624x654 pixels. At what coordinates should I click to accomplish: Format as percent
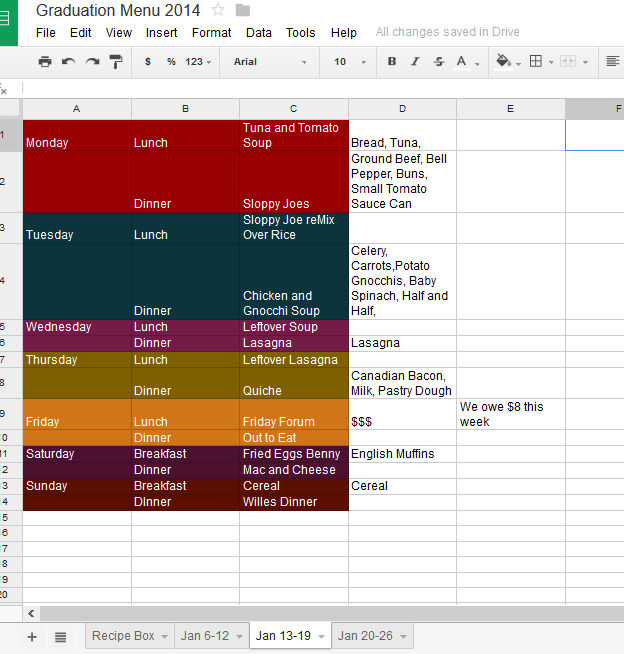[x=171, y=62]
